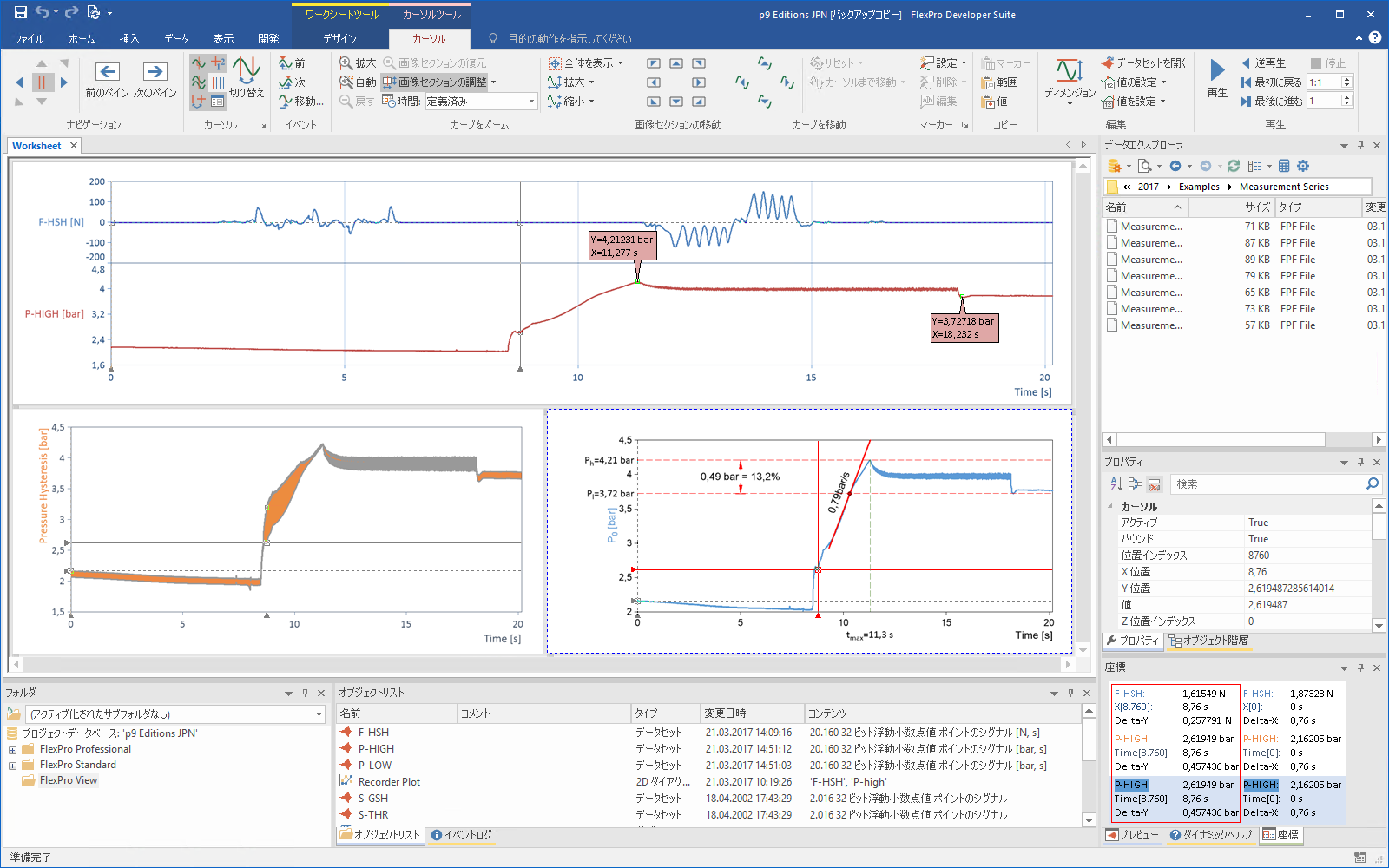Open the 全体を表示 dropdown arrow
The image size is (1389, 868).
(620, 63)
